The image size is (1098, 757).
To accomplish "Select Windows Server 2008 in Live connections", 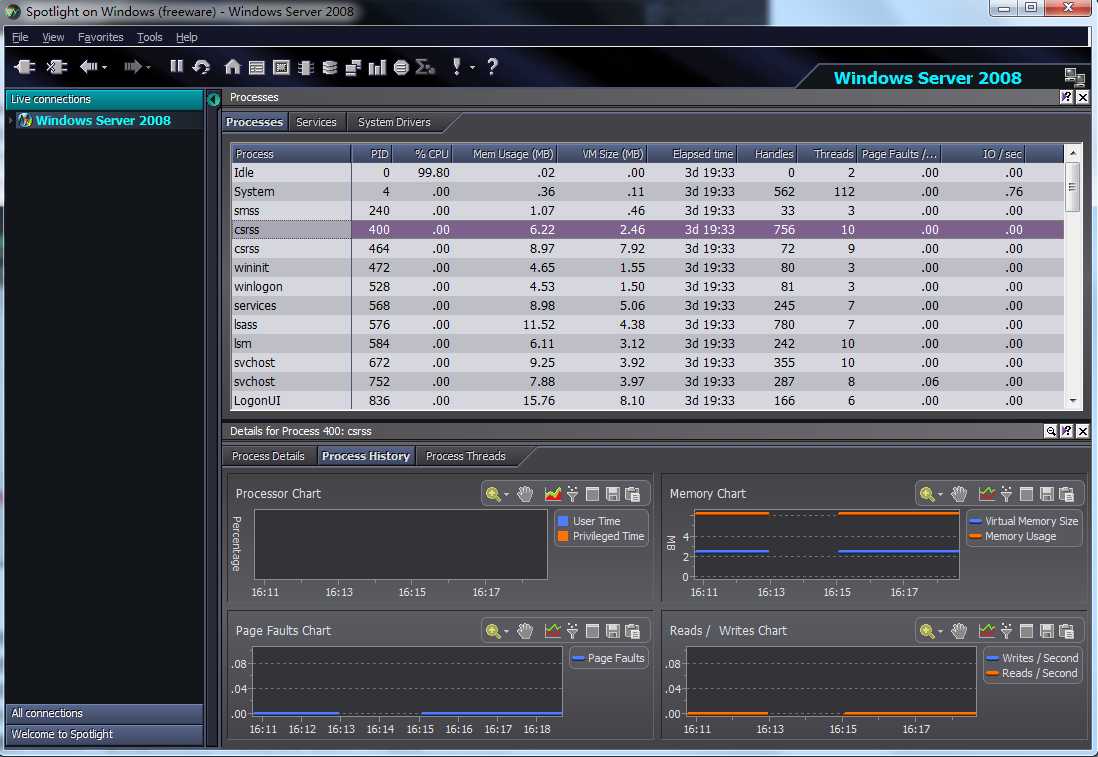I will click(103, 120).
